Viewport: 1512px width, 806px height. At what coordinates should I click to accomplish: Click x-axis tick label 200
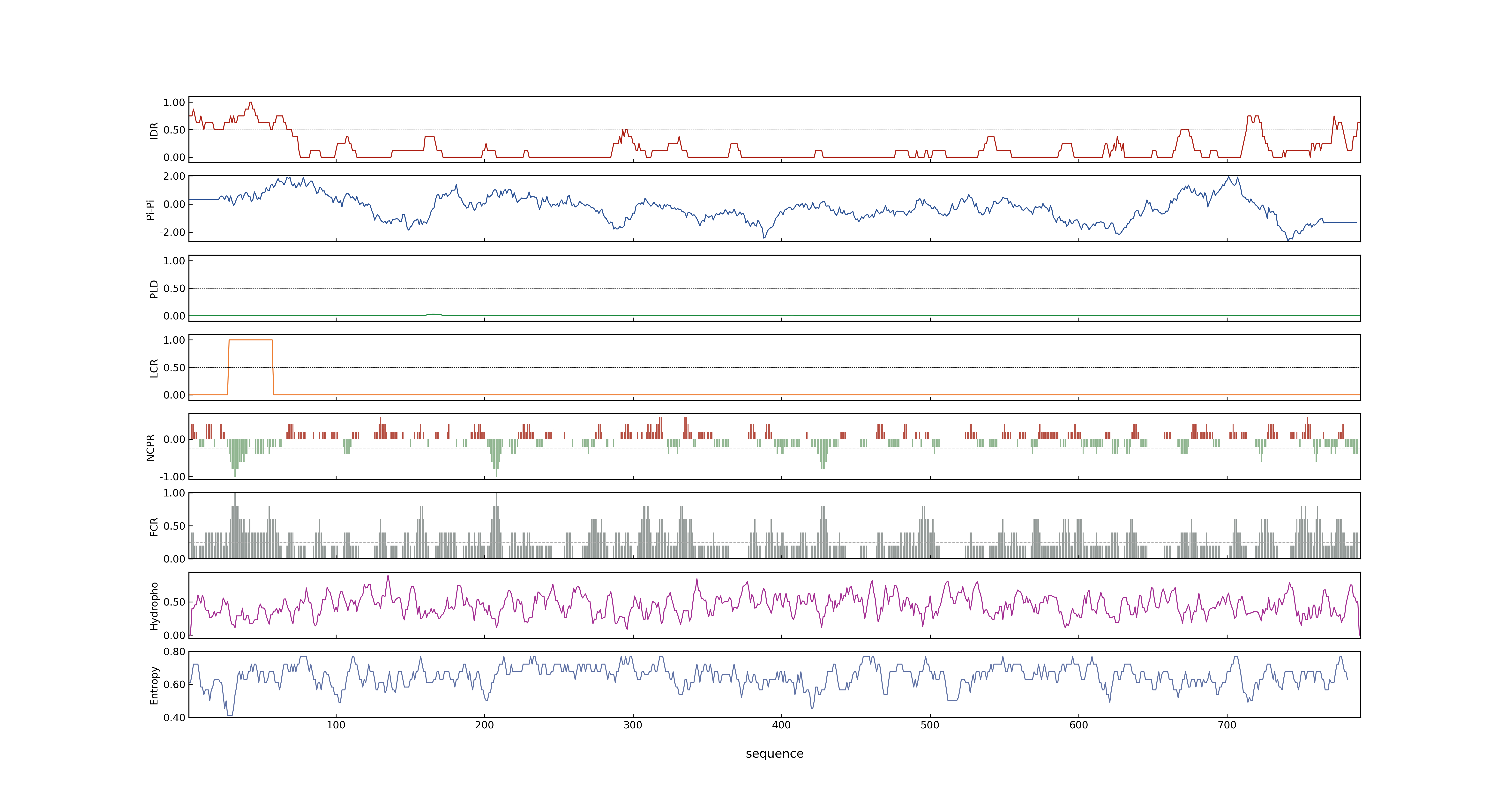(484, 725)
